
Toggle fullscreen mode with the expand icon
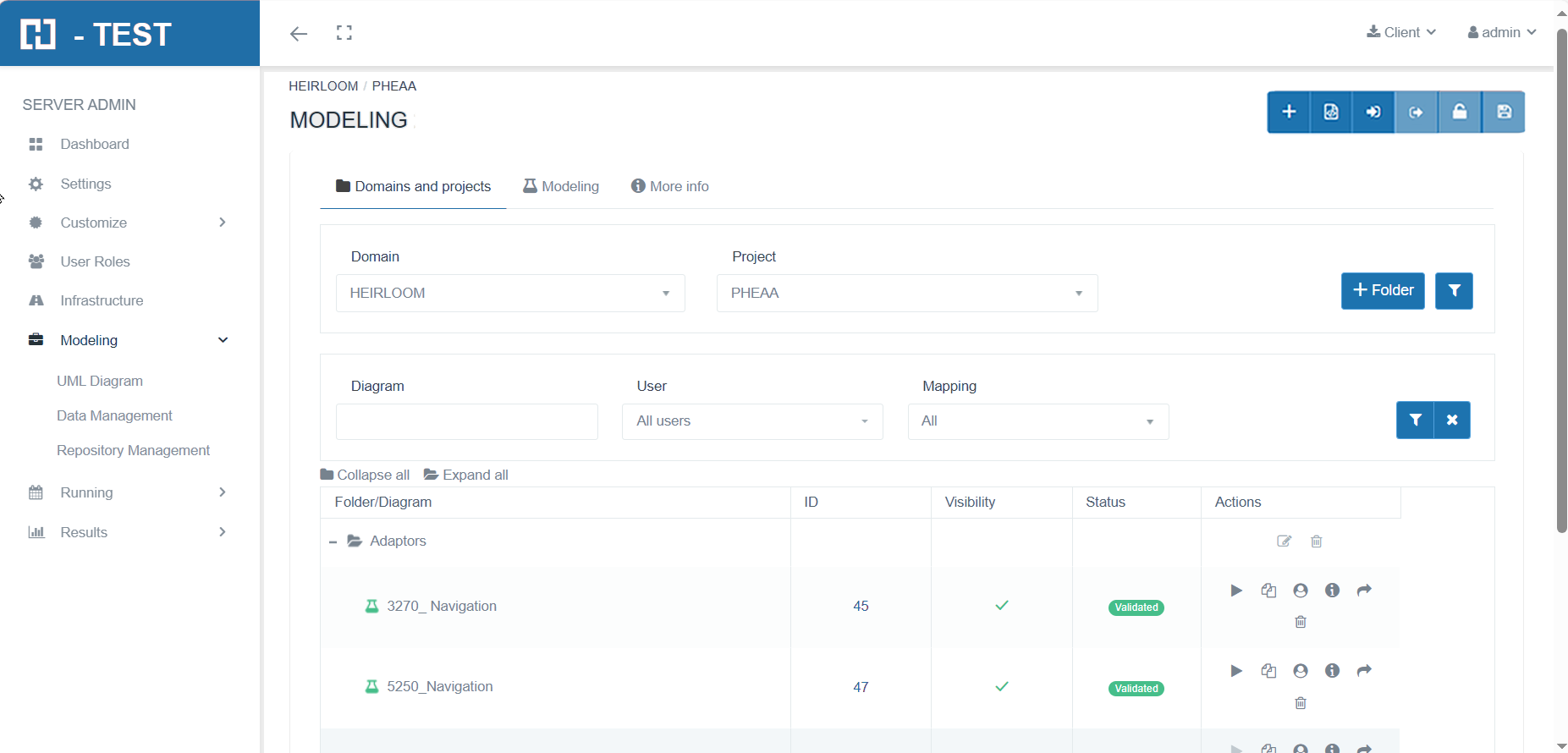[x=344, y=33]
